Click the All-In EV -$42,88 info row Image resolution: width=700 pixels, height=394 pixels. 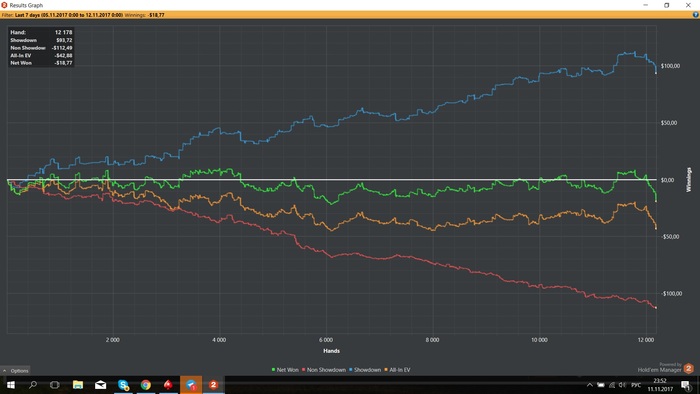coord(41,55)
